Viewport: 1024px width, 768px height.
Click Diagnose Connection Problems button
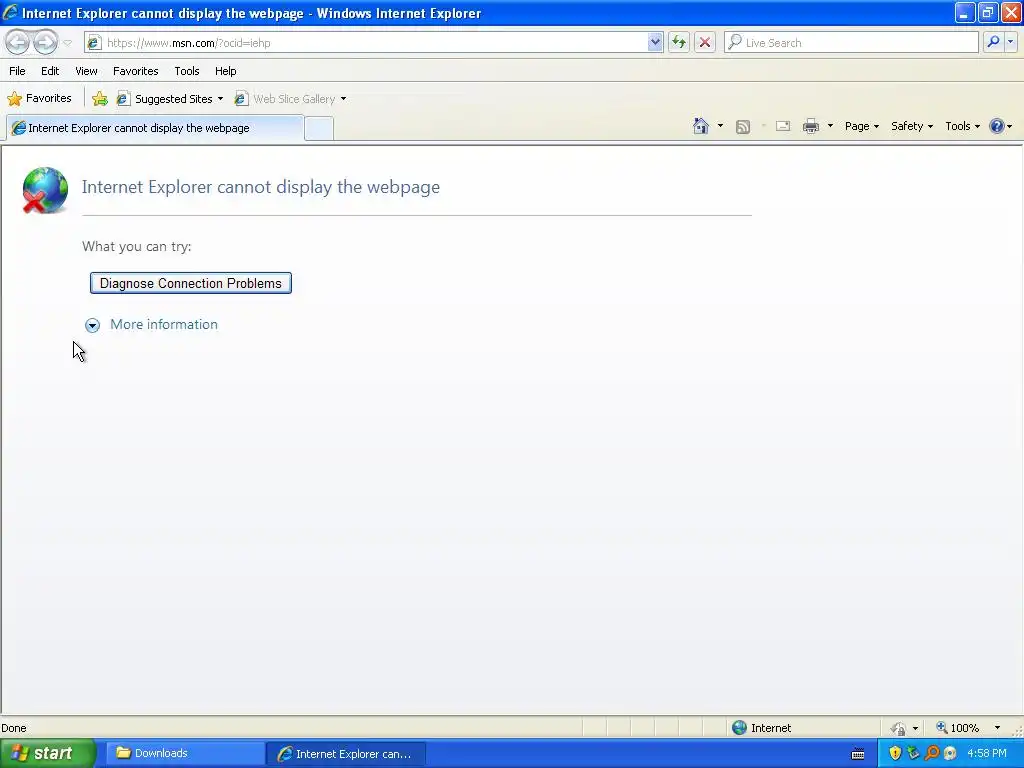191,283
